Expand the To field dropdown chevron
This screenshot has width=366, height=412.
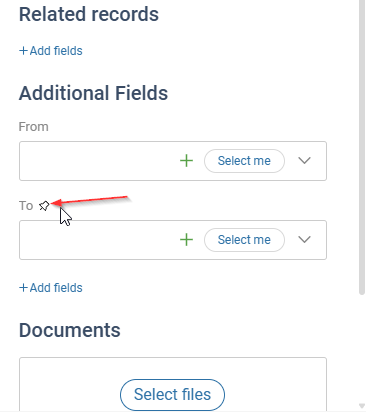tap(304, 240)
